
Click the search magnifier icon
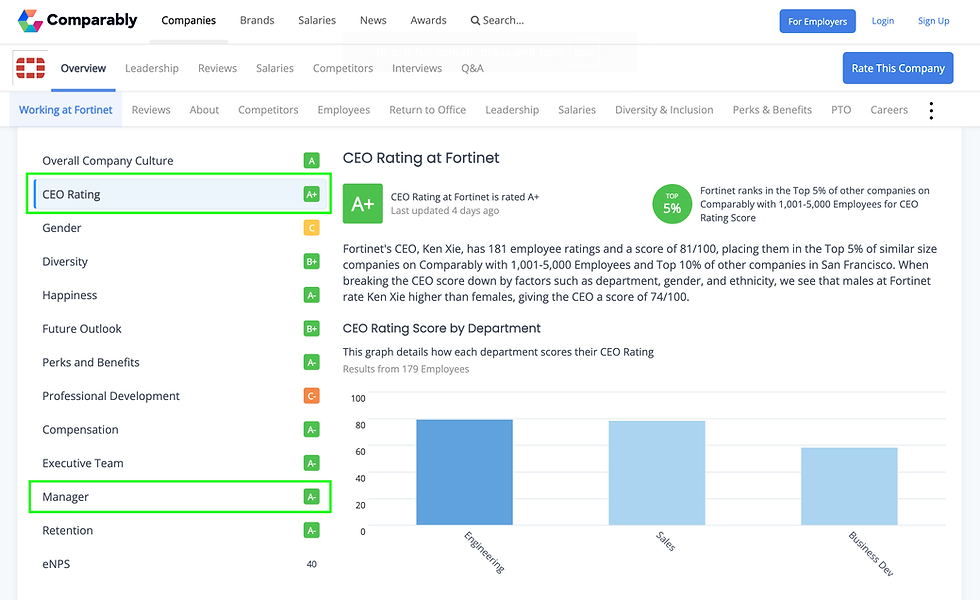click(x=475, y=21)
